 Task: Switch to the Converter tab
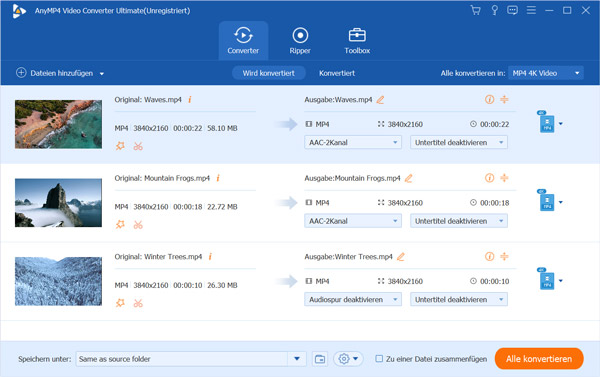(x=243, y=41)
